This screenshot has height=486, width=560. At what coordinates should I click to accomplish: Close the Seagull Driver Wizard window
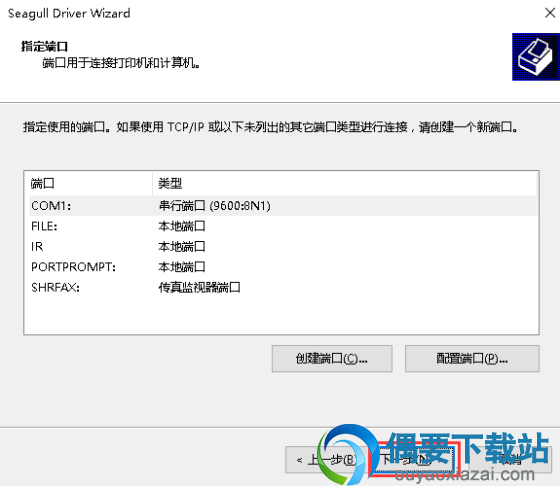point(550,13)
